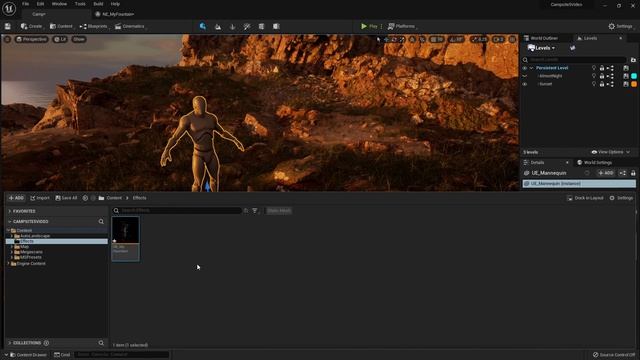Toggle visibility of Sunset level
Screen dimensions: 640x360
525,84
